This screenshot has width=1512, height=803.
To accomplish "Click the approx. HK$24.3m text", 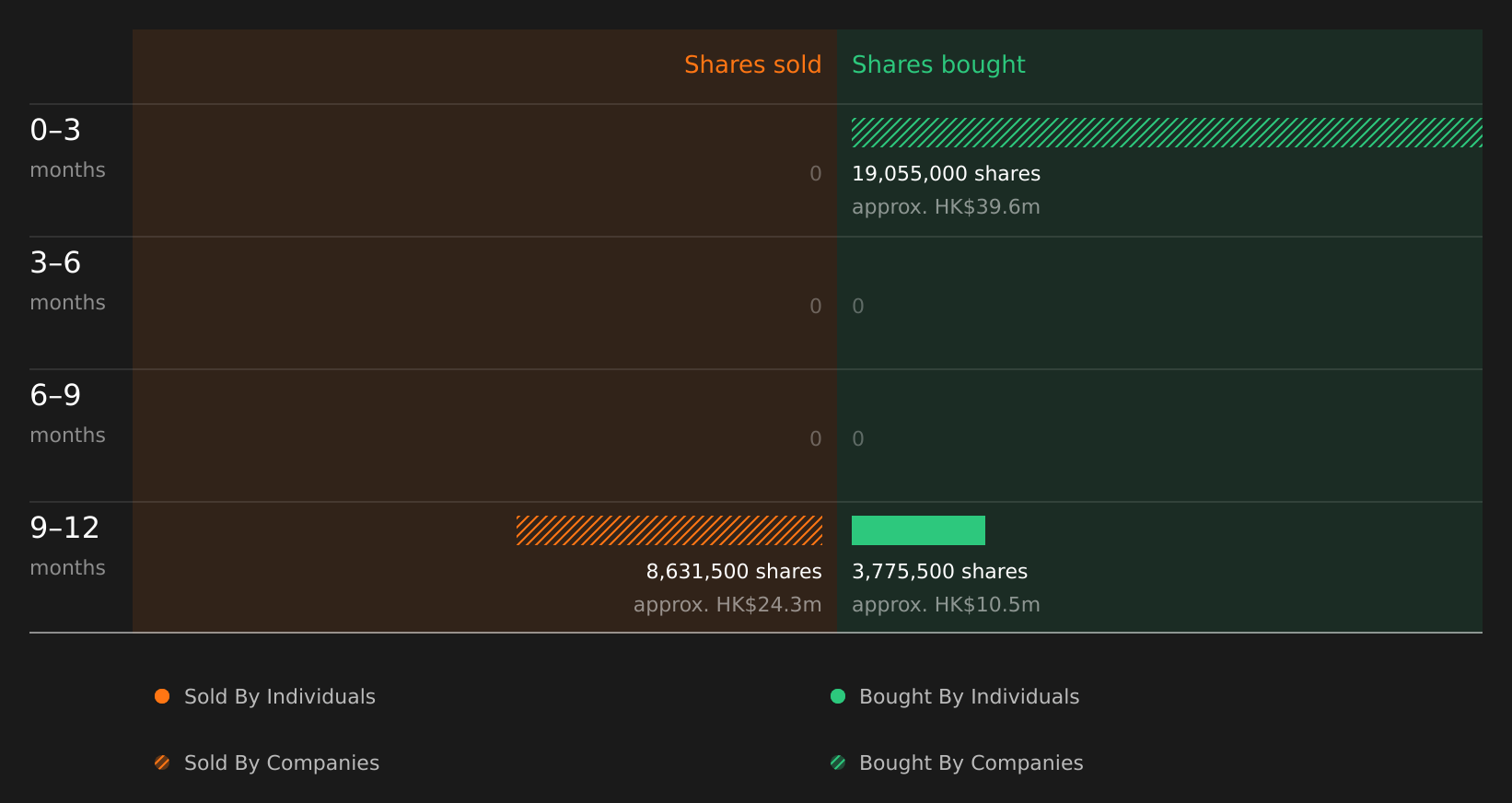I will (727, 605).
